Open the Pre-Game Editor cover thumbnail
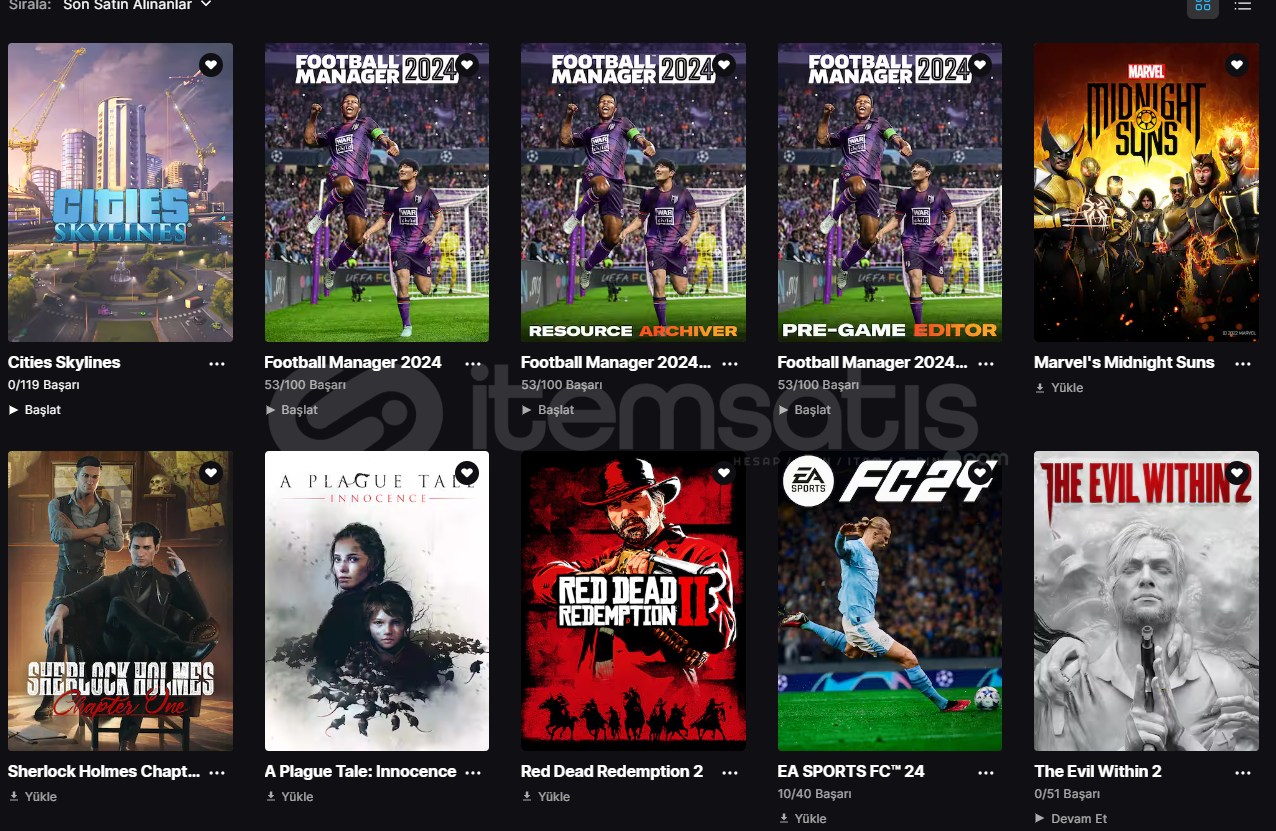This screenshot has width=1276, height=831. [890, 192]
